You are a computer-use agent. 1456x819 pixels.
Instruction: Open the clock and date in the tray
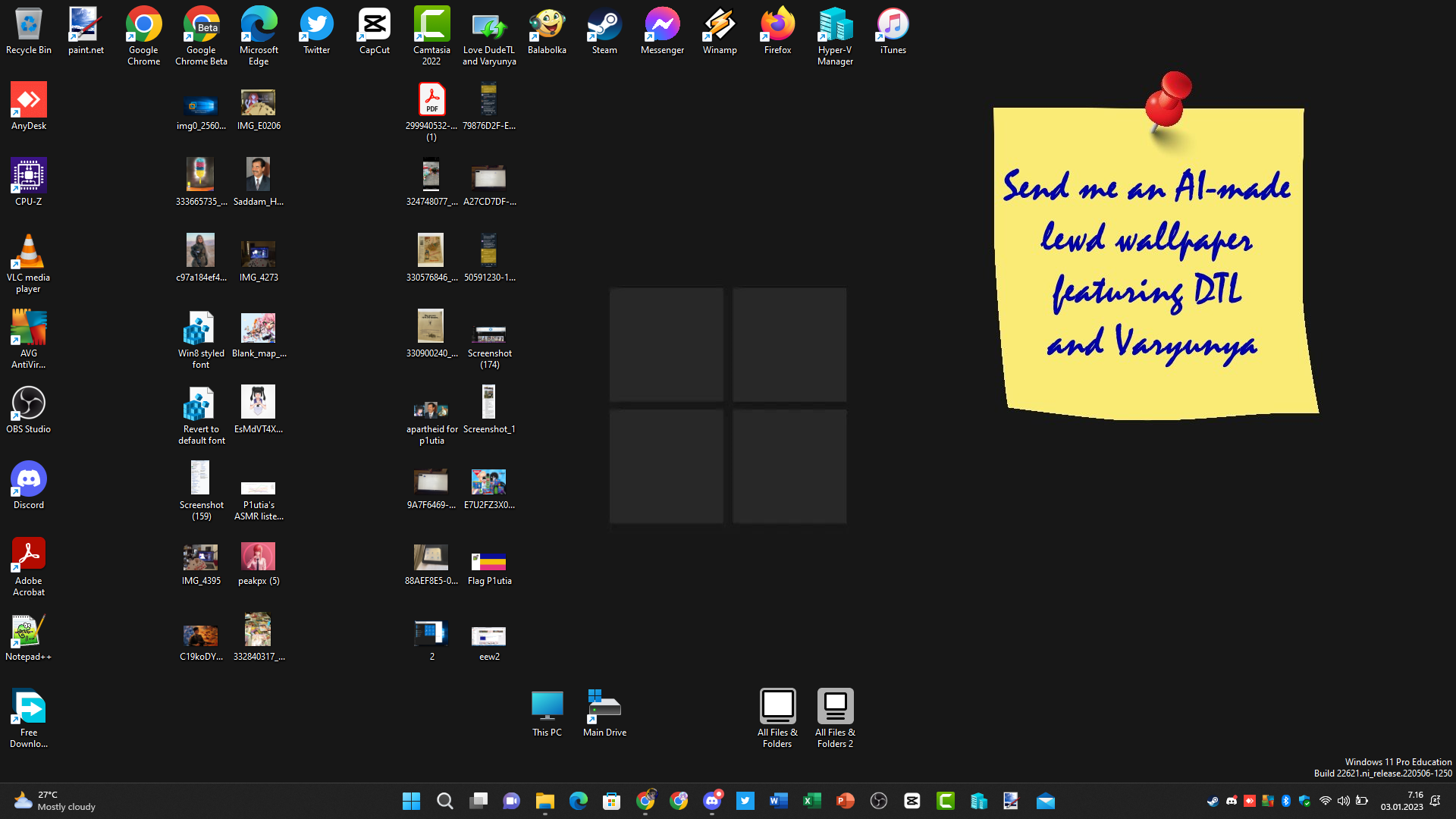(1401, 801)
